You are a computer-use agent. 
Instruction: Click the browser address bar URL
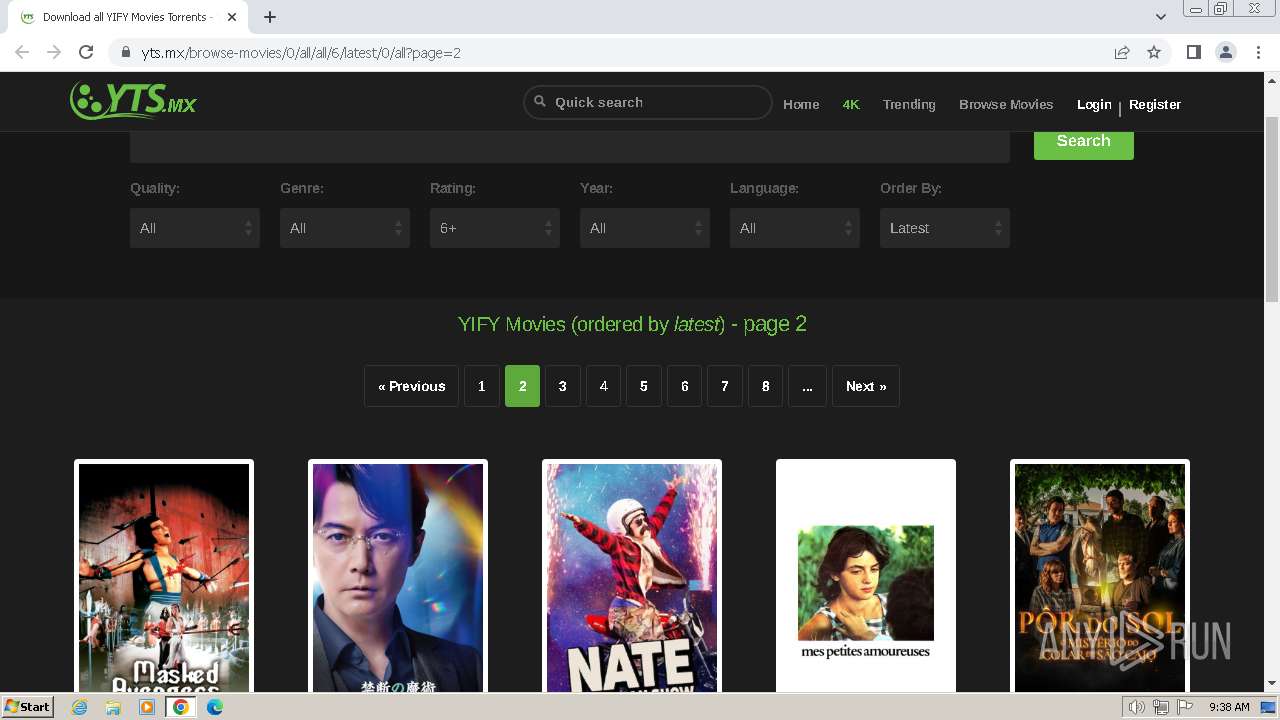301,53
